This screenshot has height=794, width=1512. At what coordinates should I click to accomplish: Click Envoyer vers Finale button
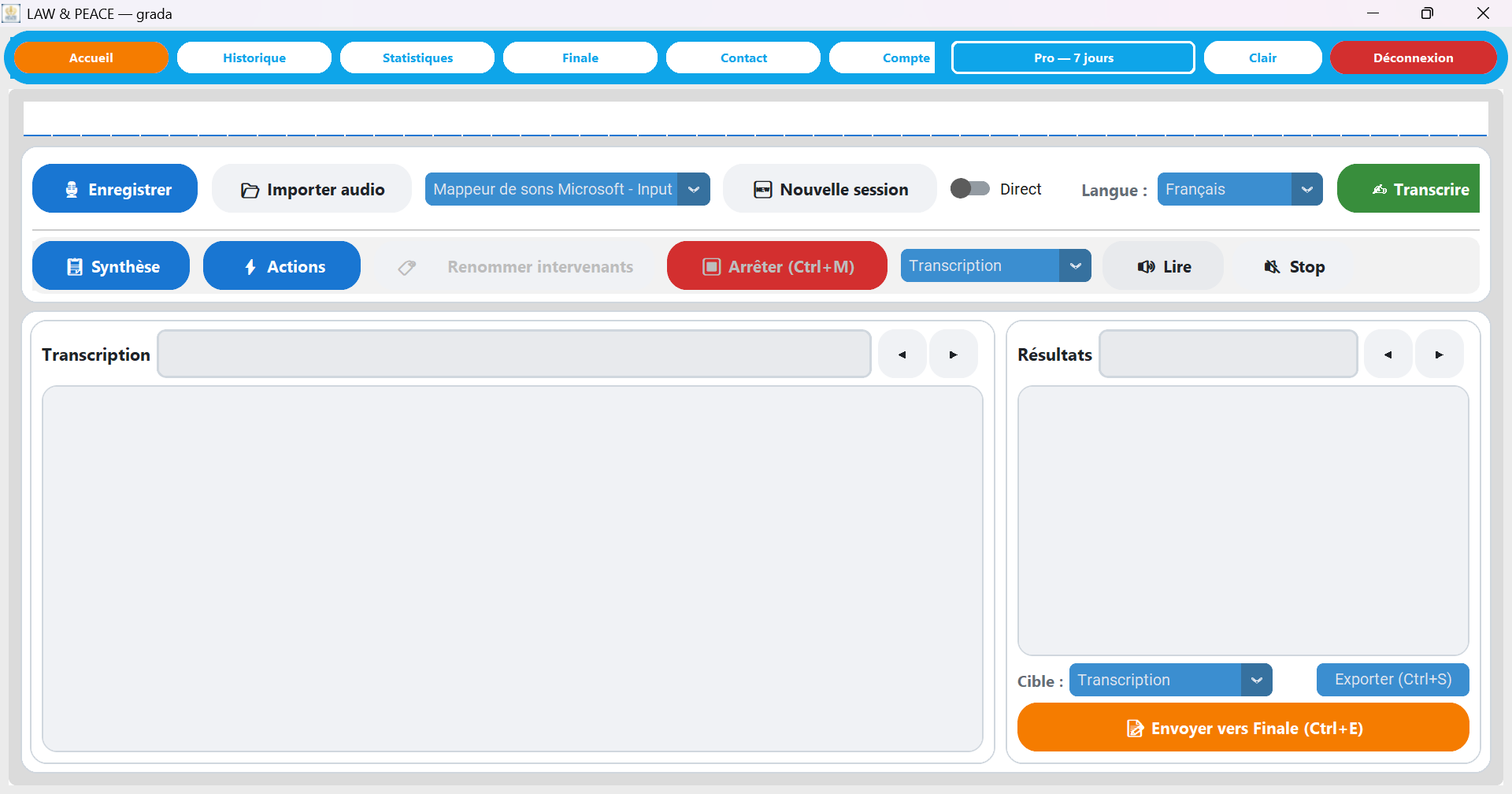(1243, 728)
